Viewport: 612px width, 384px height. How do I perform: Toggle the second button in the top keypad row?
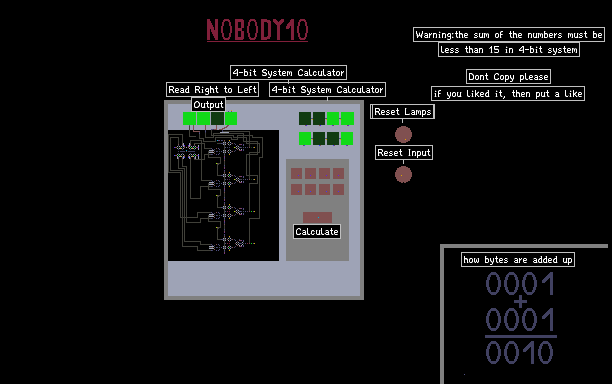tap(310, 173)
